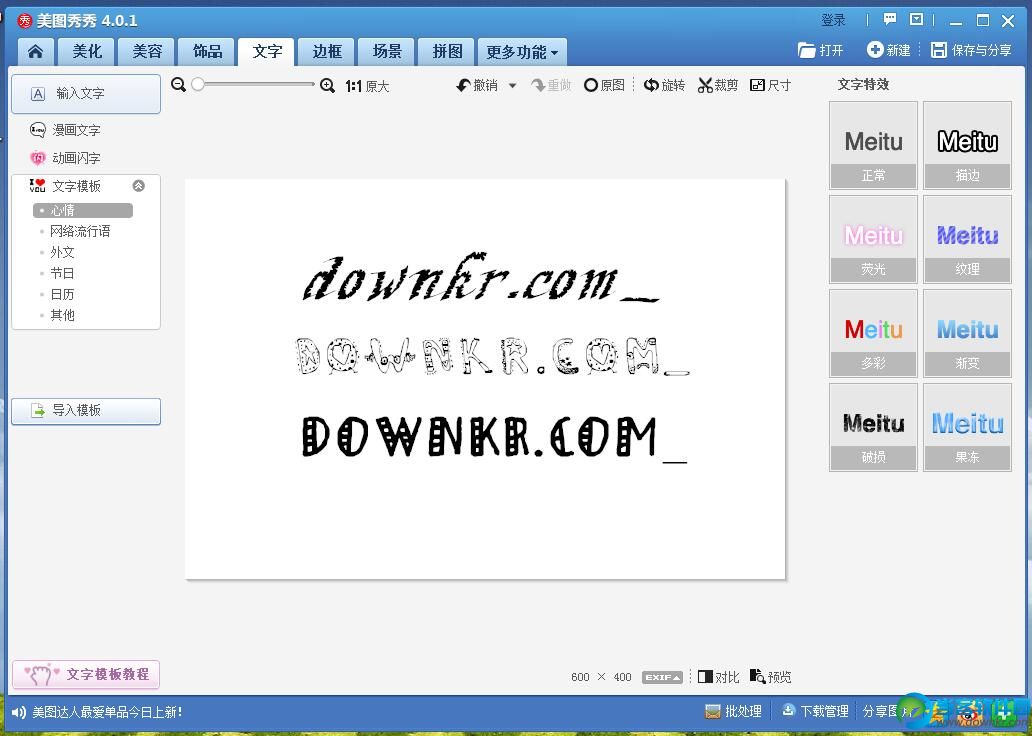This screenshot has height=736, width=1032.
Task: Click the 导入模板 button
Action: click(86, 411)
